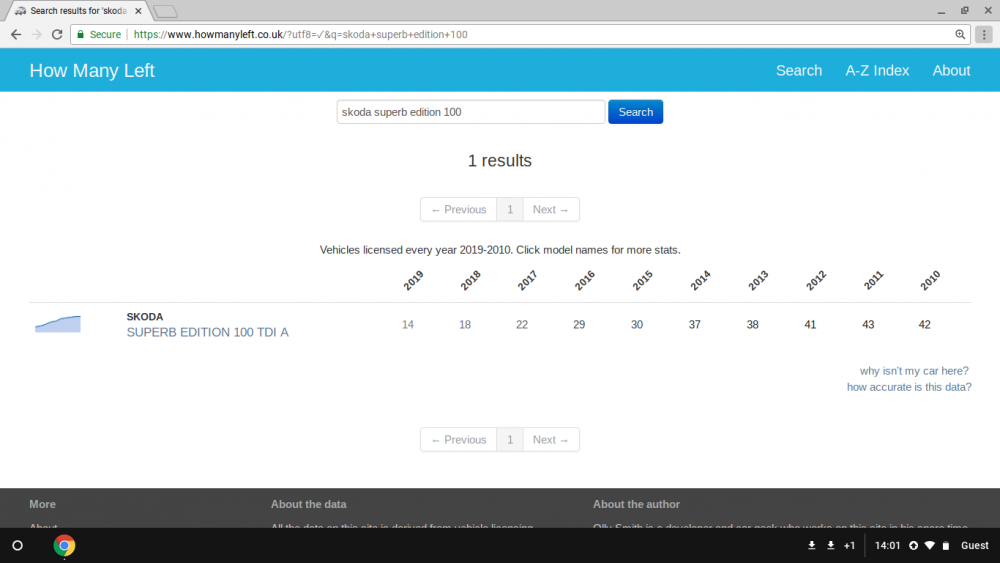Open the 14:01 clock status area

pos(887,546)
